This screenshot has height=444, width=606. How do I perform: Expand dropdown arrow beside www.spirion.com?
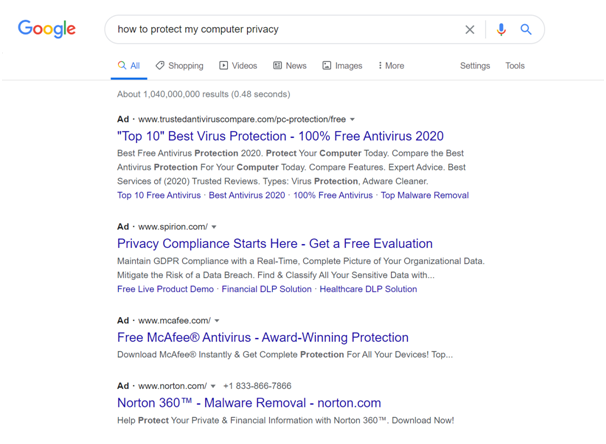coord(214,227)
